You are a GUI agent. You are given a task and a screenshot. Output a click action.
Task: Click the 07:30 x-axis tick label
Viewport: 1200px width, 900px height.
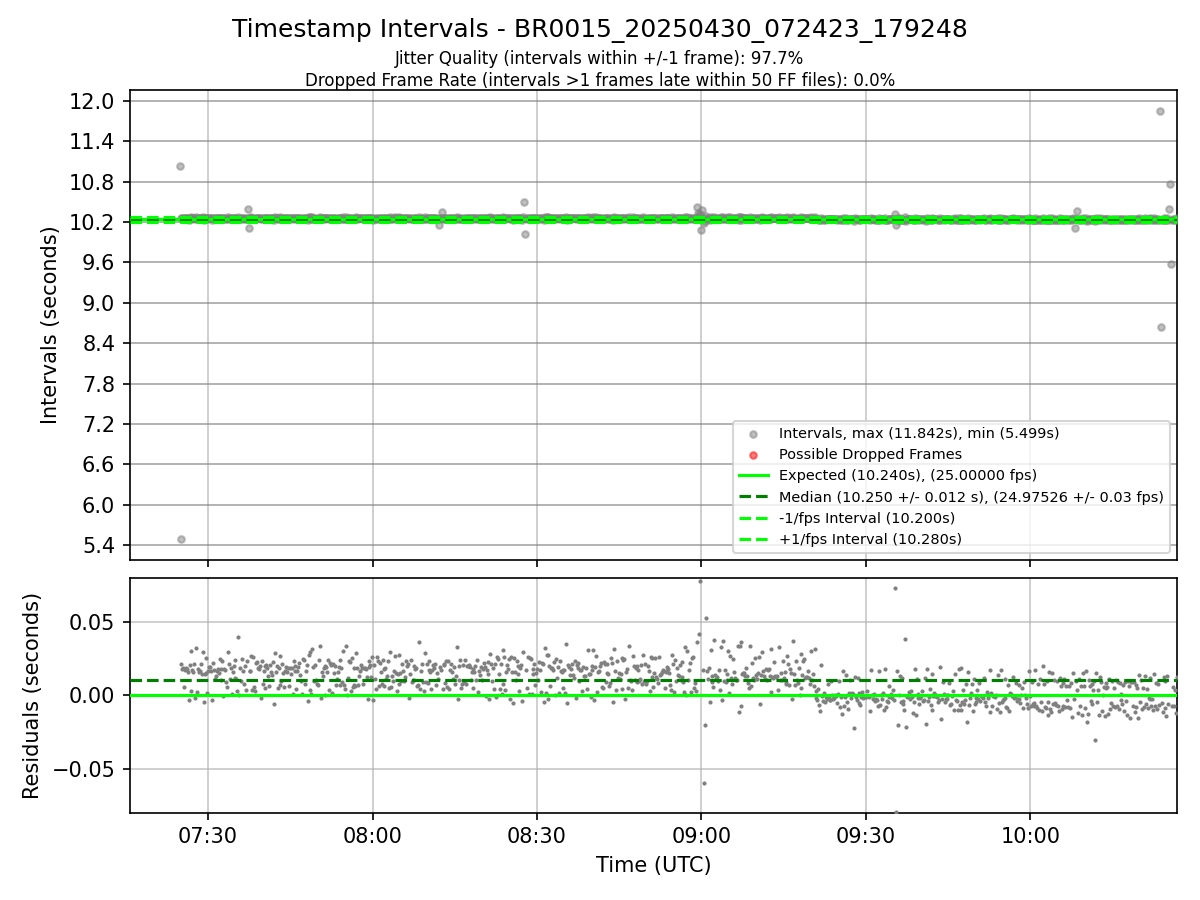point(208,834)
